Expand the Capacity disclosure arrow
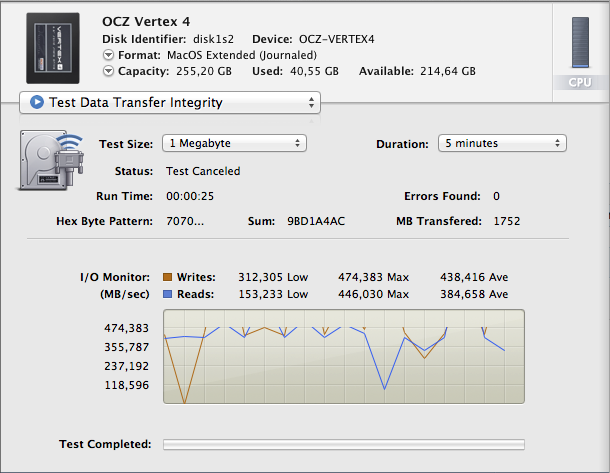 coord(108,71)
